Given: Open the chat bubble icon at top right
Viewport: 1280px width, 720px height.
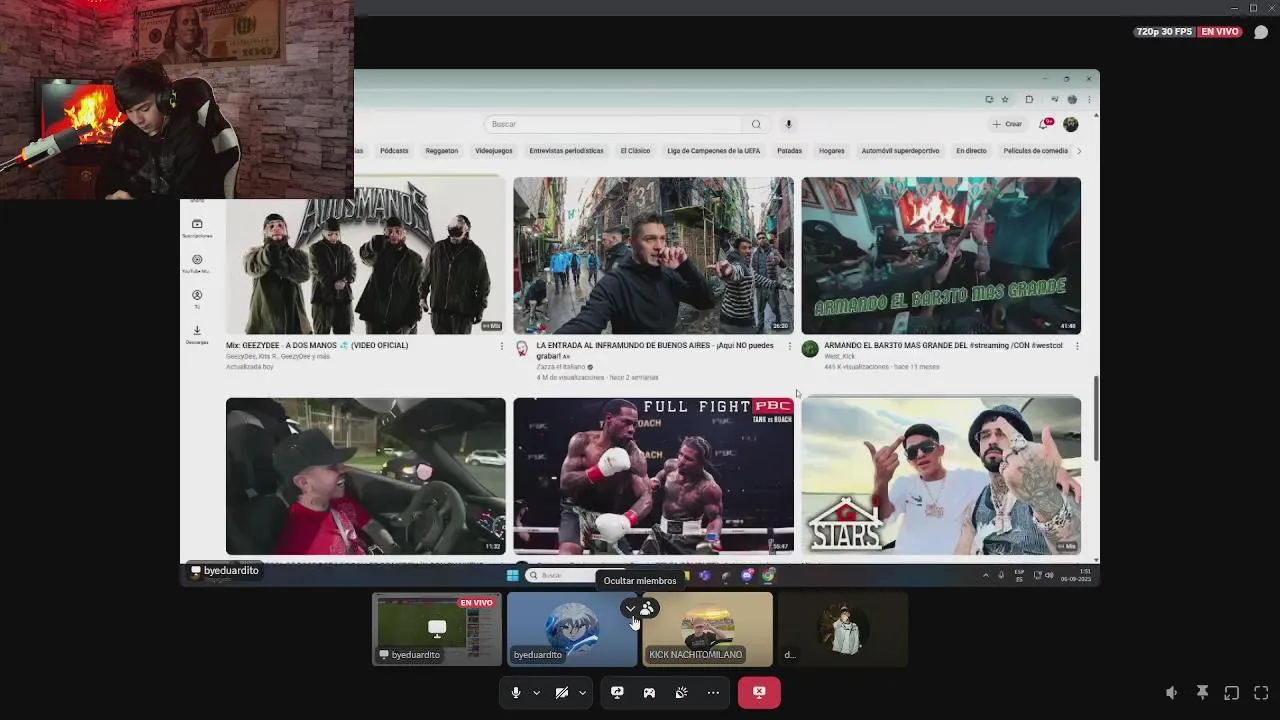Looking at the screenshot, I should [1261, 32].
